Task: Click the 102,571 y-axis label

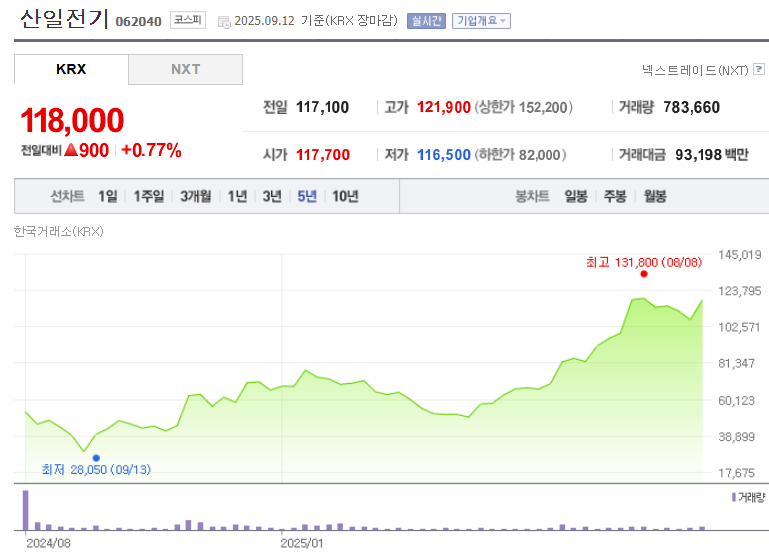Action: (x=739, y=327)
